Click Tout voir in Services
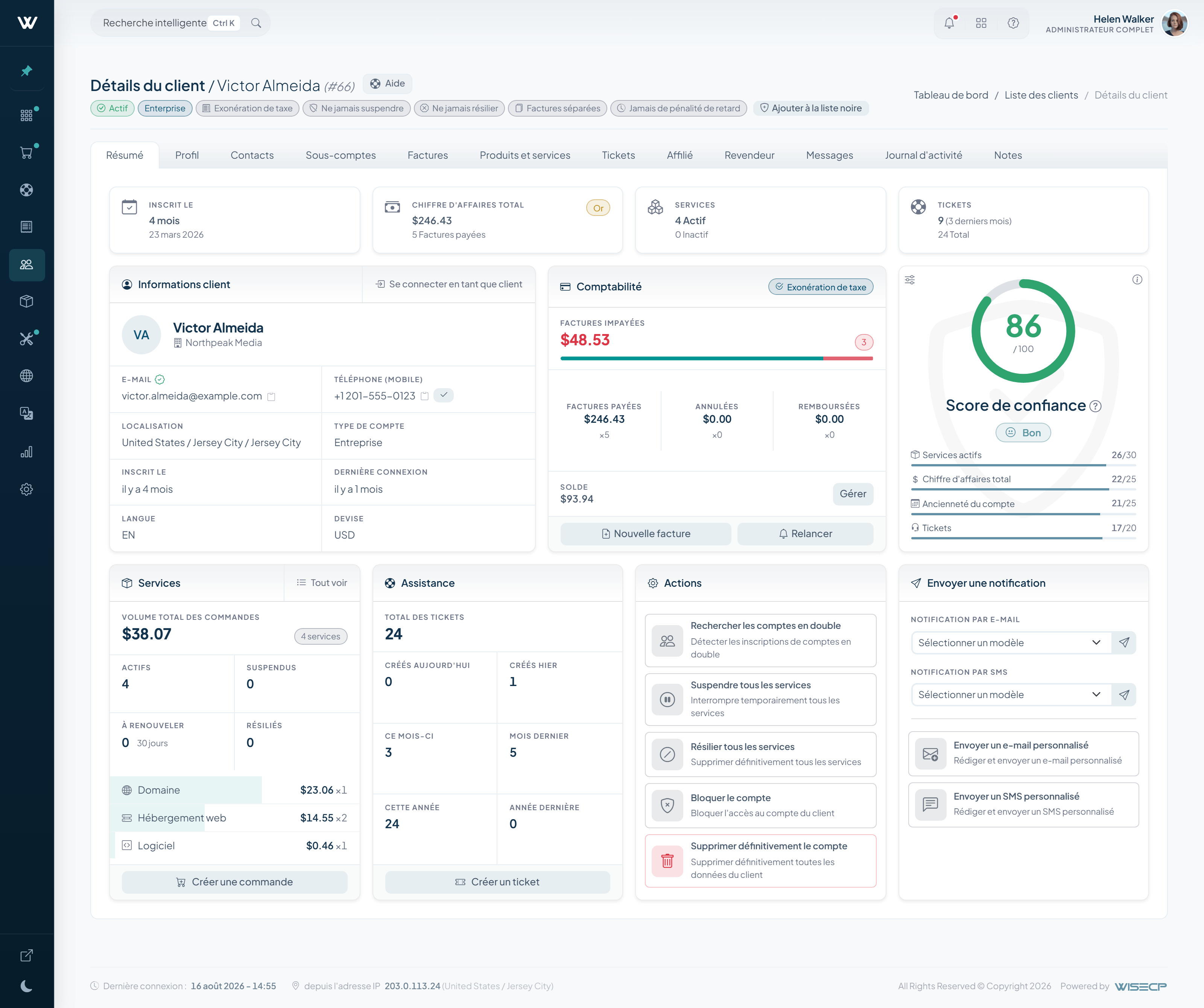The width and height of the screenshot is (1204, 1008). pyautogui.click(x=322, y=583)
